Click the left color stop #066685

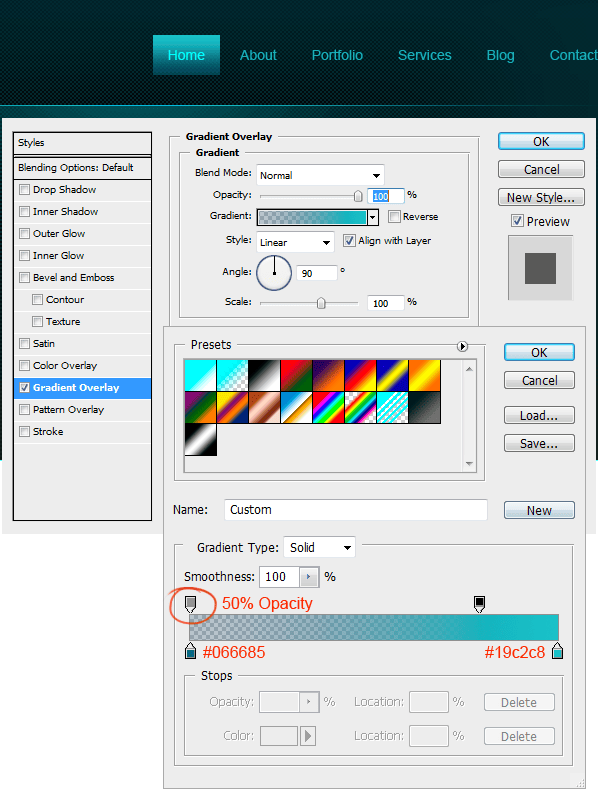(190, 651)
